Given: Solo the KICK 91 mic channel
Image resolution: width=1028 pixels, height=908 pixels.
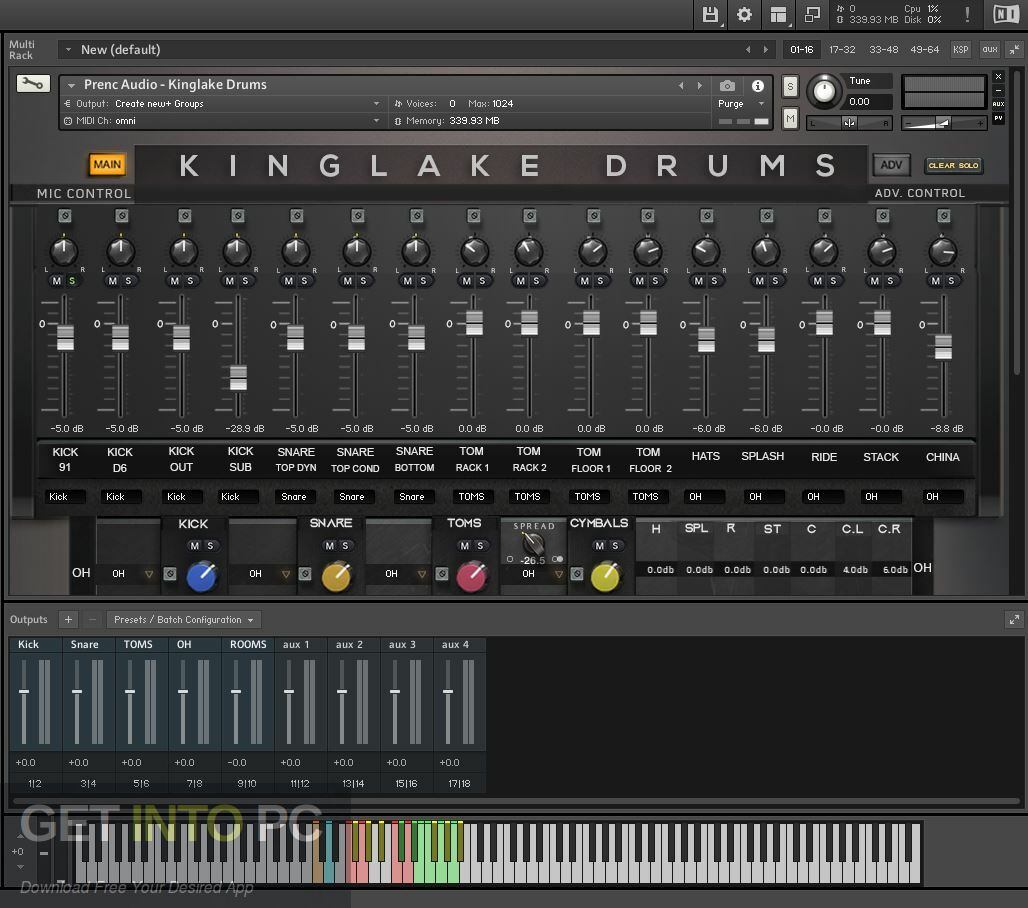Looking at the screenshot, I should [x=72, y=281].
